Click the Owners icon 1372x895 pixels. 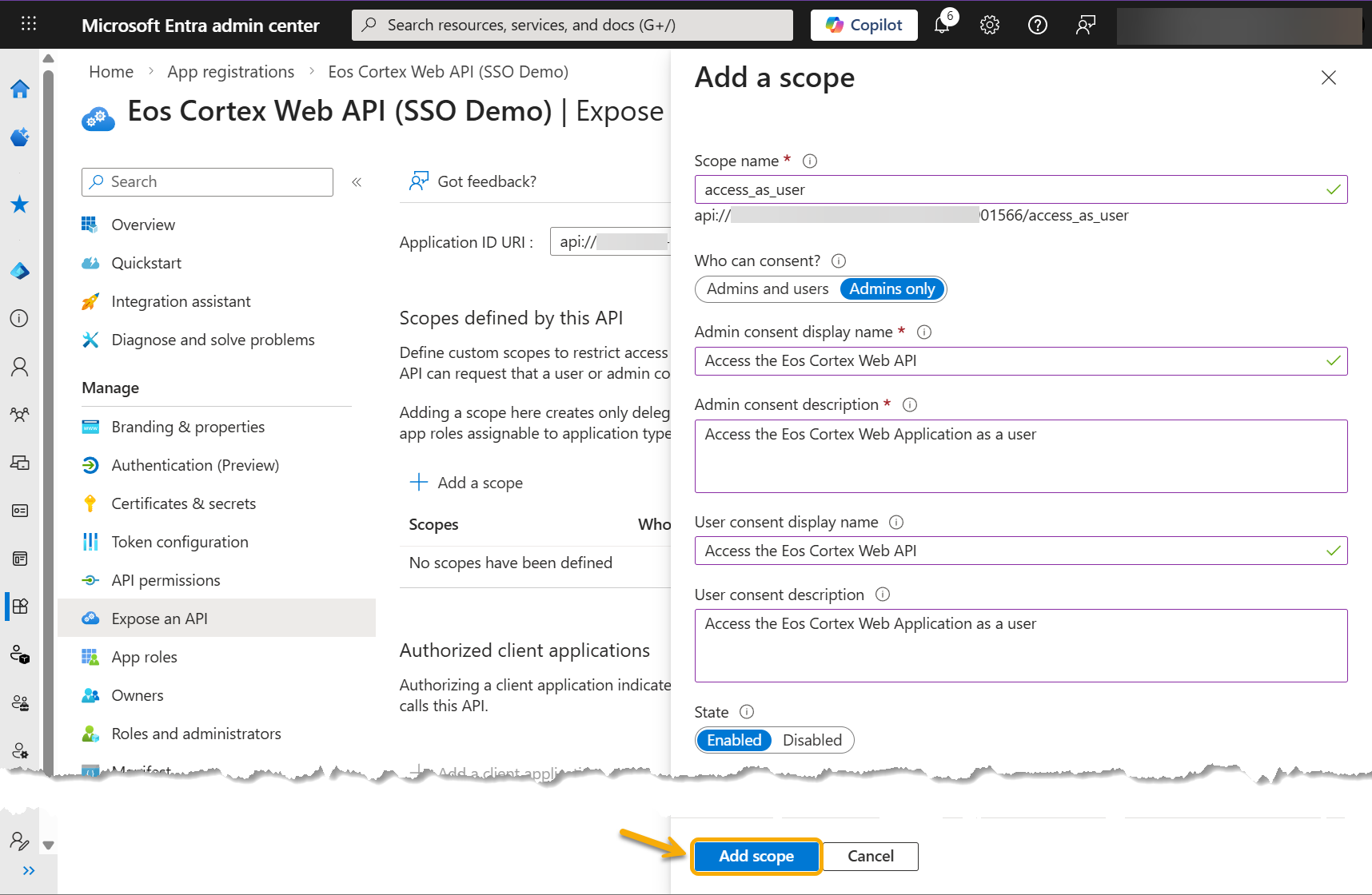click(90, 695)
